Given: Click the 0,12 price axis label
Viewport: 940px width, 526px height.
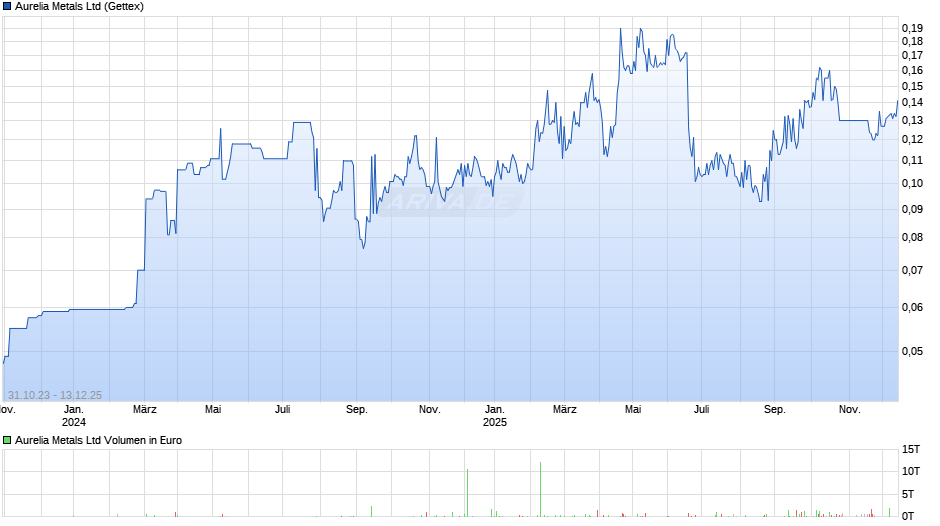Looking at the screenshot, I should (x=912, y=139).
